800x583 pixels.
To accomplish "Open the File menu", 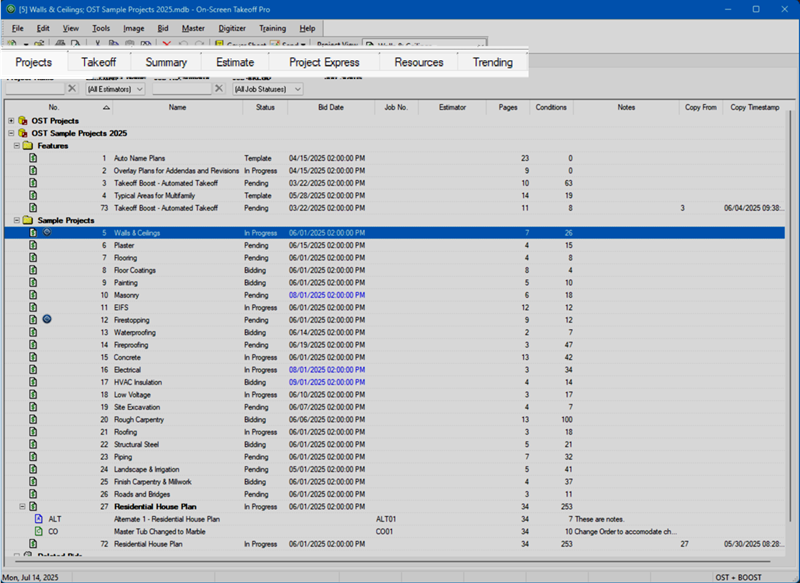I will point(17,29).
